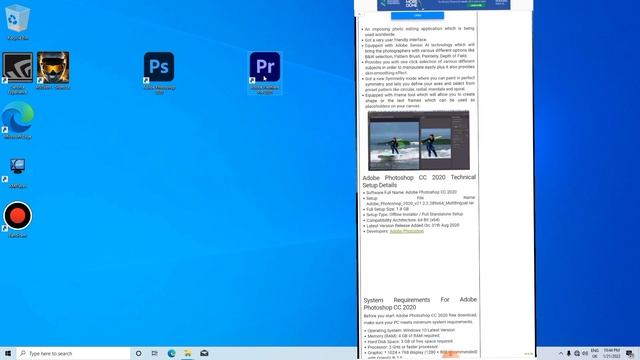
Task: Open the volume tray icon
Action: click(585, 353)
